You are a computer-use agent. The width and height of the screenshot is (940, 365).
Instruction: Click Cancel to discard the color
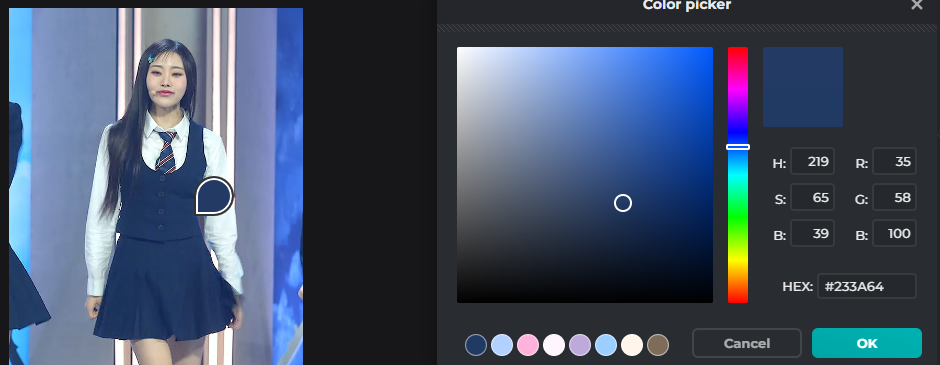click(x=746, y=343)
